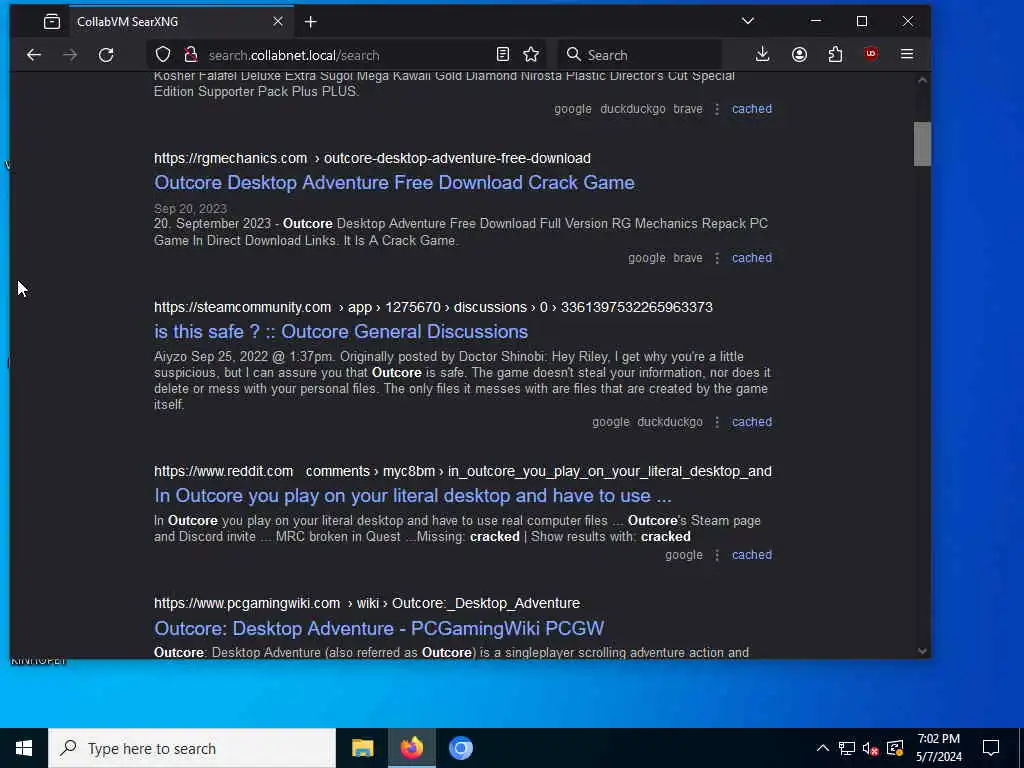Open Firefox account icon

pyautogui.click(x=799, y=54)
